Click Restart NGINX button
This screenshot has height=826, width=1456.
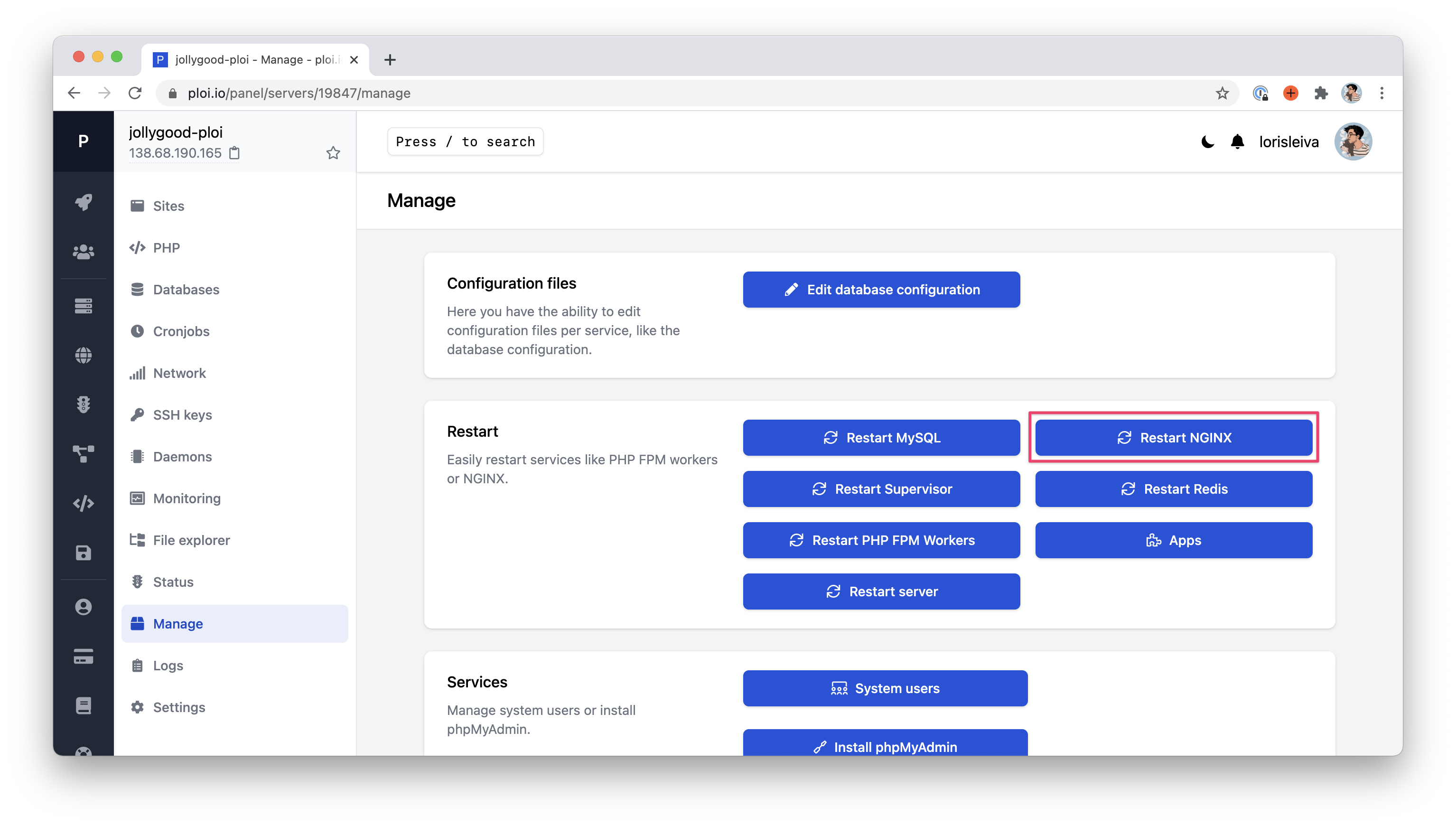(1174, 438)
